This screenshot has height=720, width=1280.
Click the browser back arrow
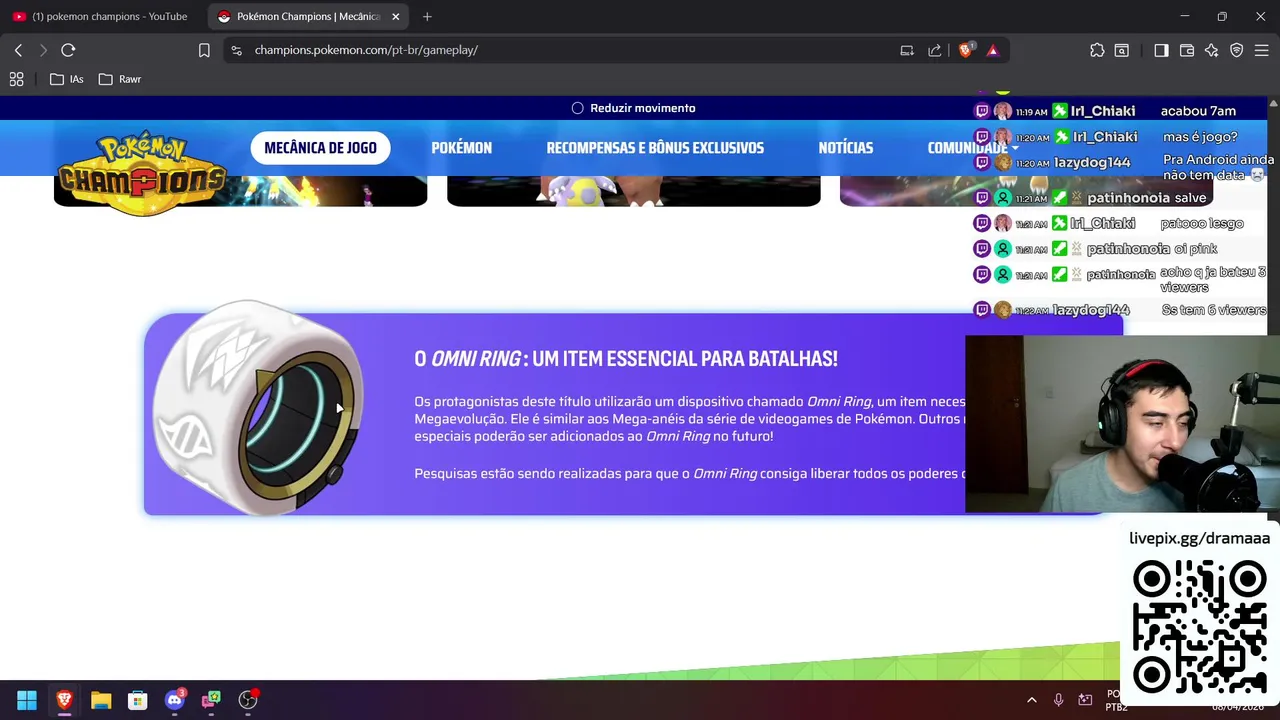(x=18, y=50)
